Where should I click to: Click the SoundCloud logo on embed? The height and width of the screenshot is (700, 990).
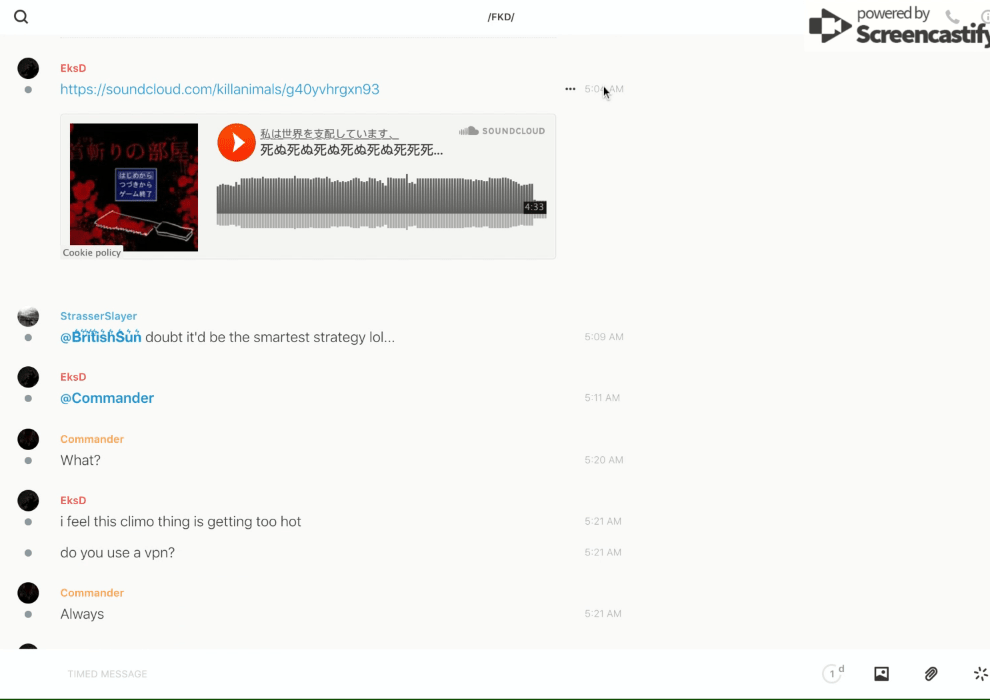tap(502, 131)
